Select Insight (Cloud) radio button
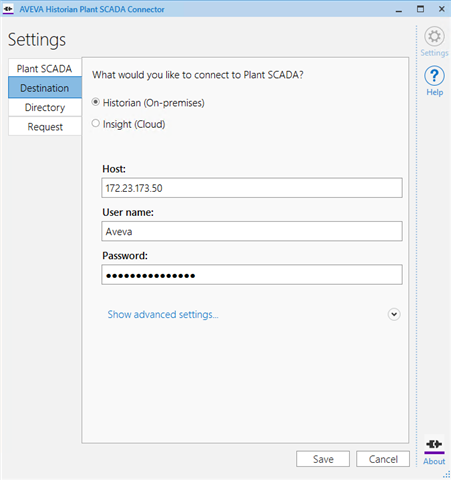This screenshot has width=451, height=480. pyautogui.click(x=96, y=123)
